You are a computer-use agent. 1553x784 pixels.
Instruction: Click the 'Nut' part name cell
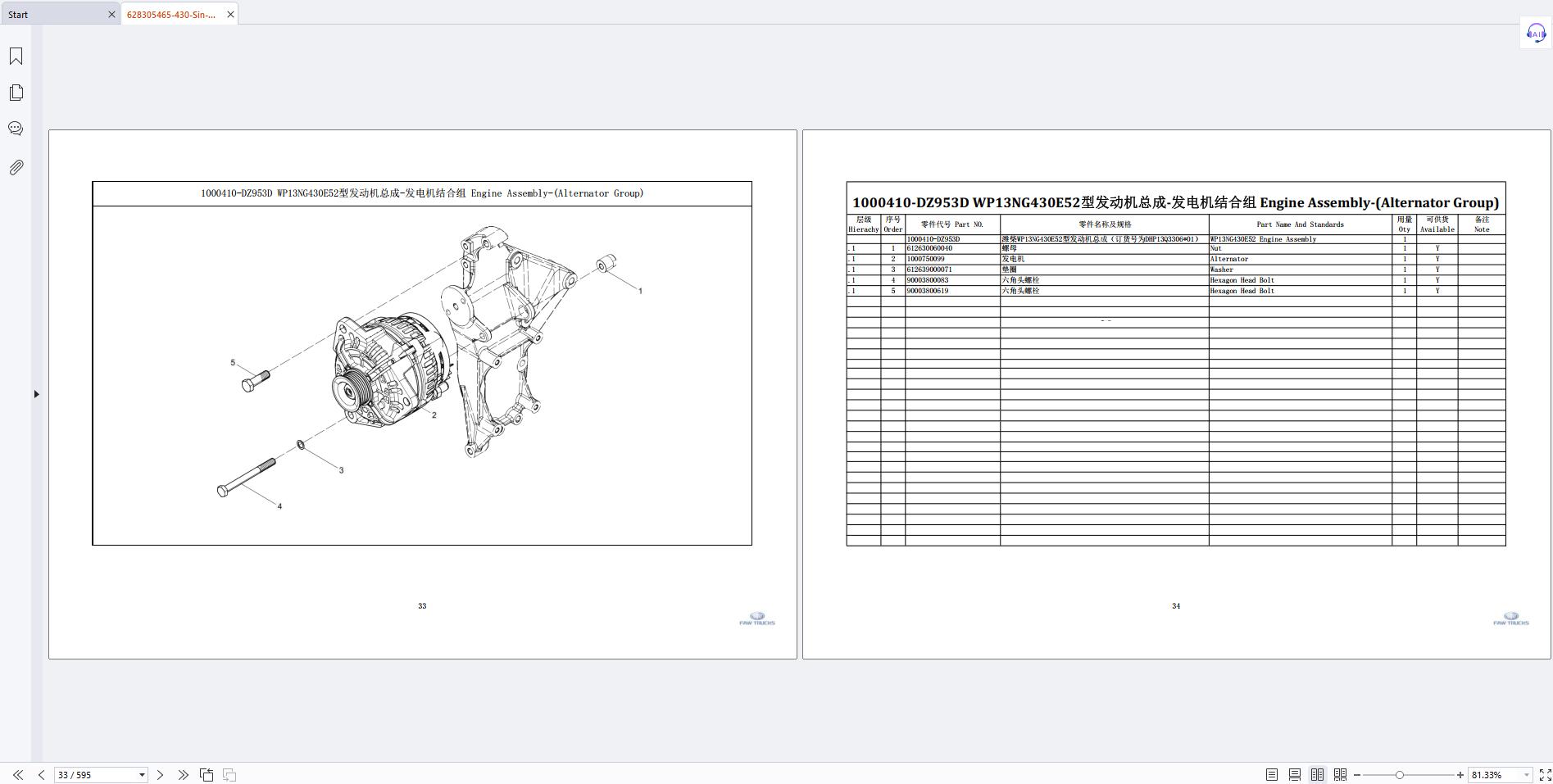[1300, 248]
